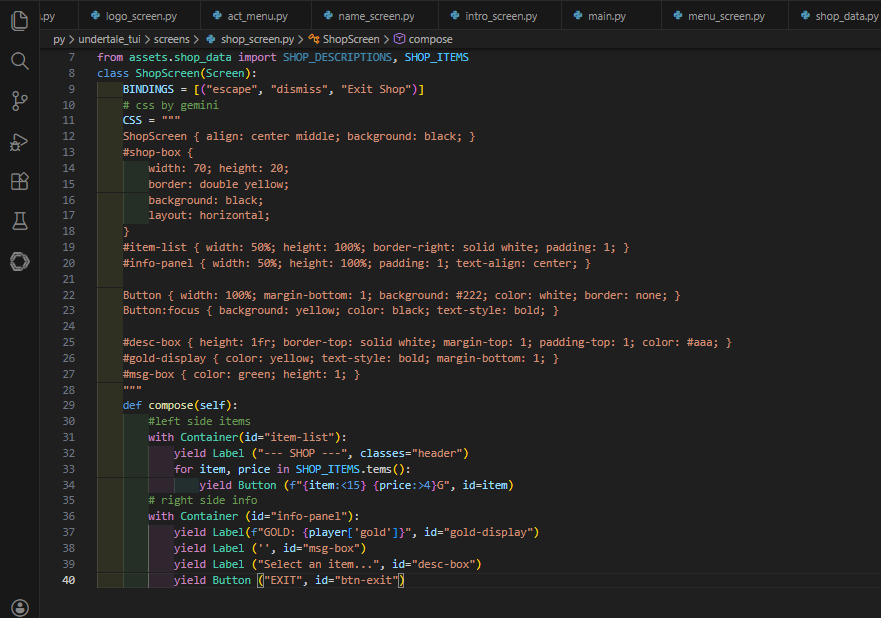The height and width of the screenshot is (618, 881).
Task: Open the Extensions view
Action: [19, 181]
